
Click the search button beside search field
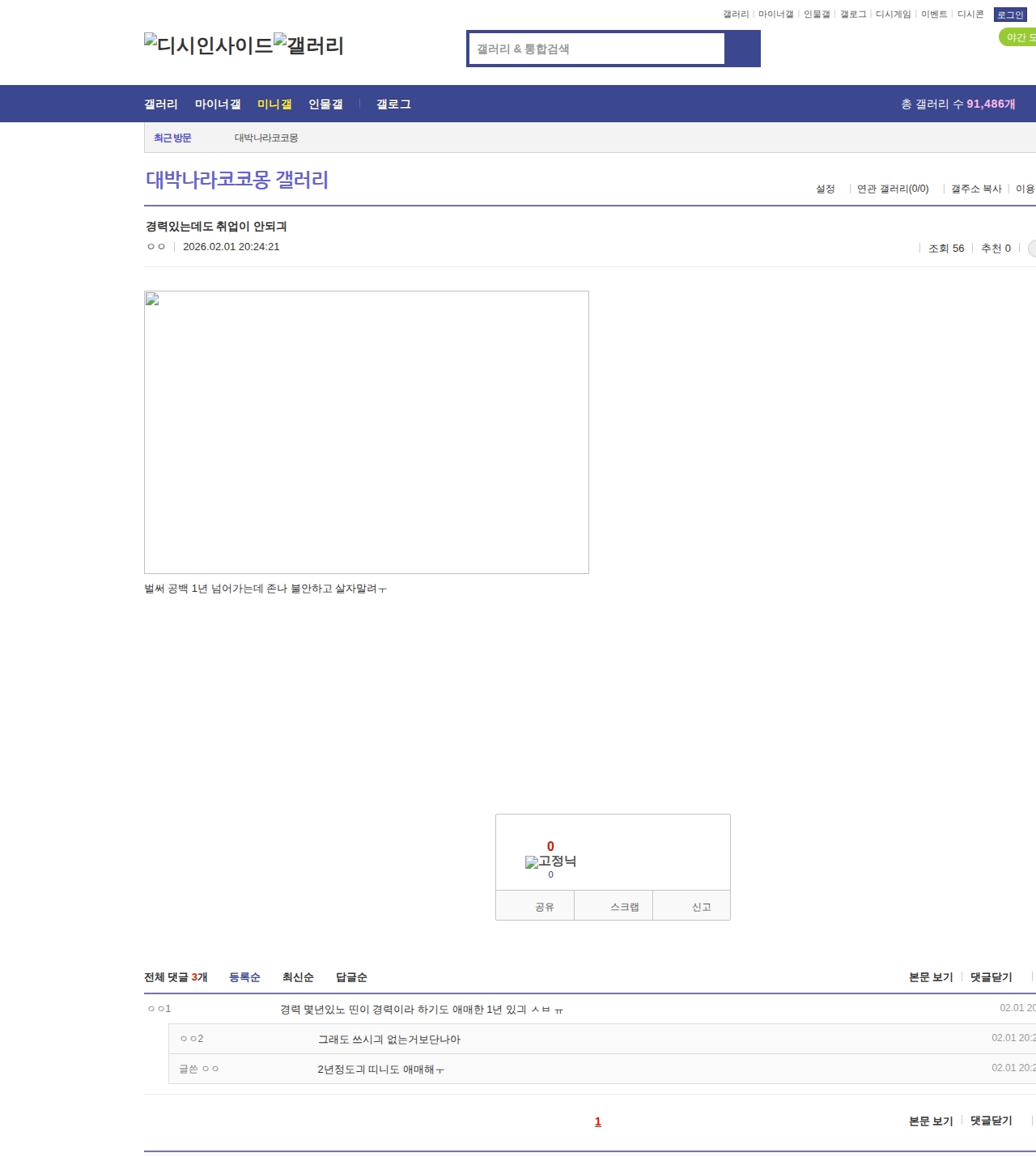742,49
